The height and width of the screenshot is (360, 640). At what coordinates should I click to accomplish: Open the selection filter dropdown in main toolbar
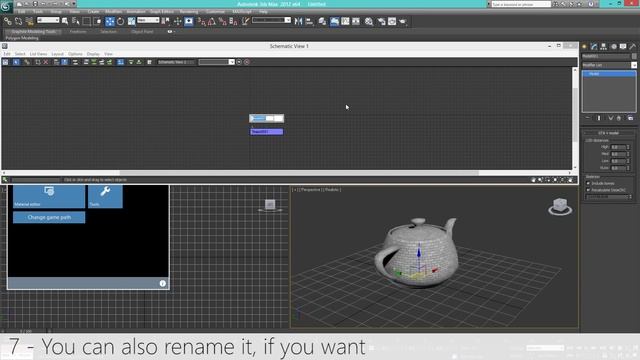pyautogui.click(x=48, y=20)
